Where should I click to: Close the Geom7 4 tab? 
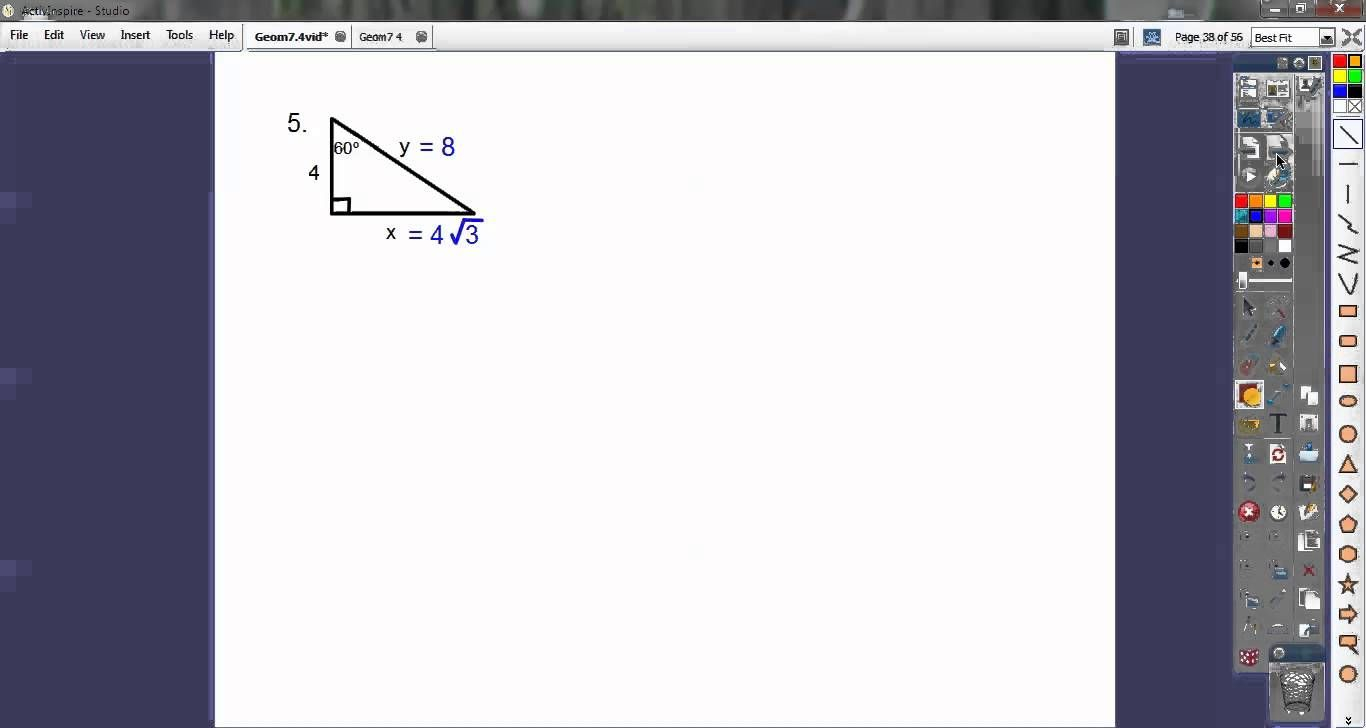pos(421,37)
